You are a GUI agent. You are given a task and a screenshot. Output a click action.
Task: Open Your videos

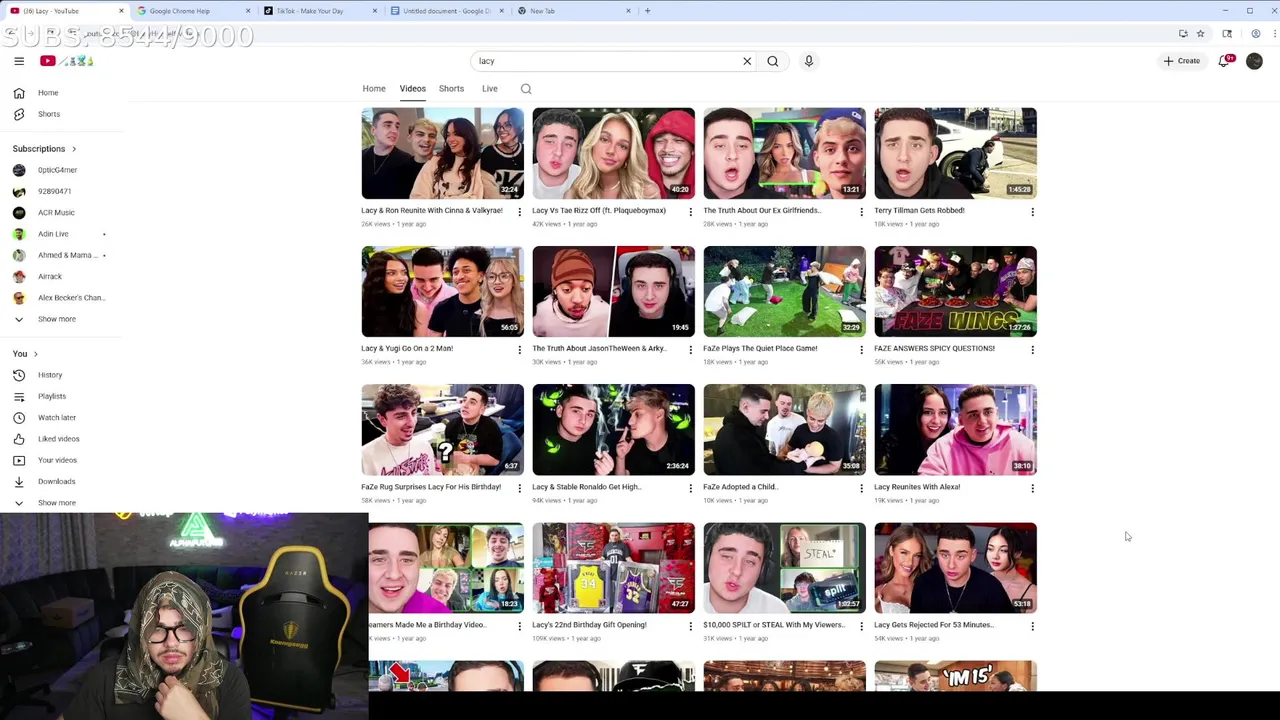pyautogui.click(x=60, y=460)
